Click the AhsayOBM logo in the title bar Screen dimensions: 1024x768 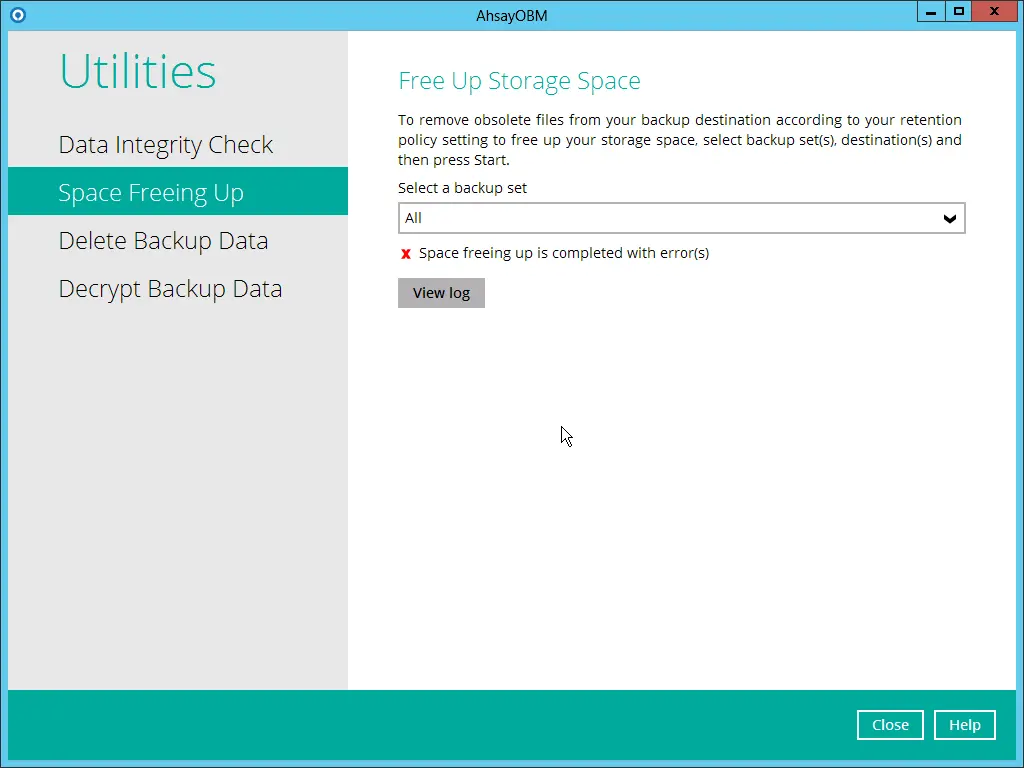pos(16,14)
